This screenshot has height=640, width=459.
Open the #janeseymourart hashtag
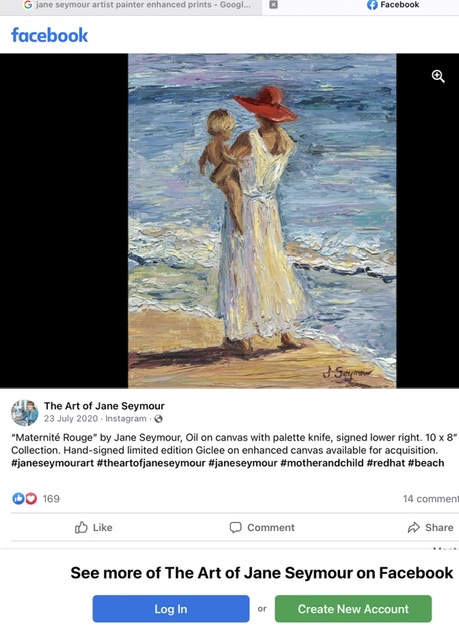(53, 463)
